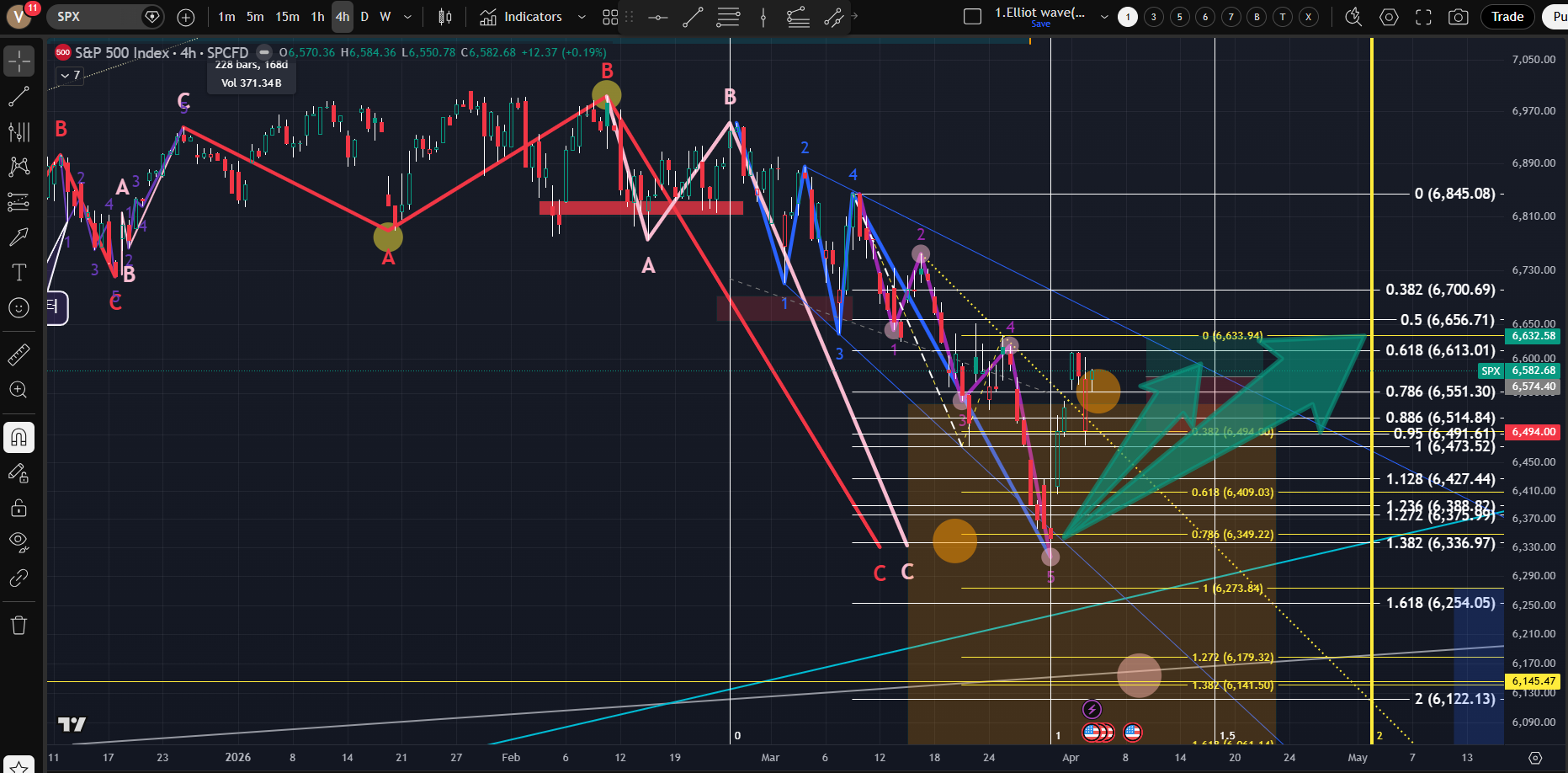Enter fullscreen mode
Image resolution: width=1568 pixels, height=773 pixels.
click(1423, 17)
